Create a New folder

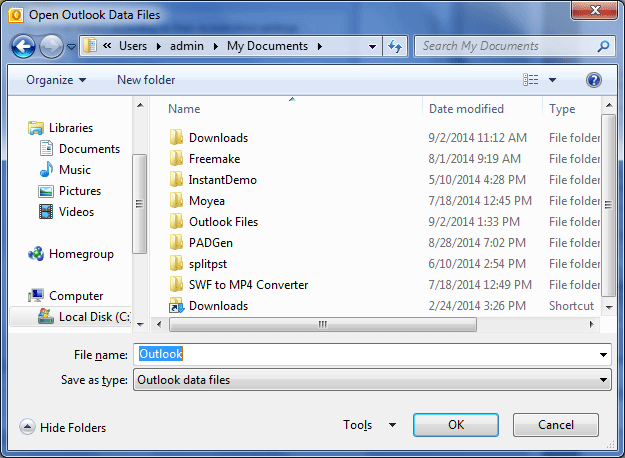pos(146,80)
